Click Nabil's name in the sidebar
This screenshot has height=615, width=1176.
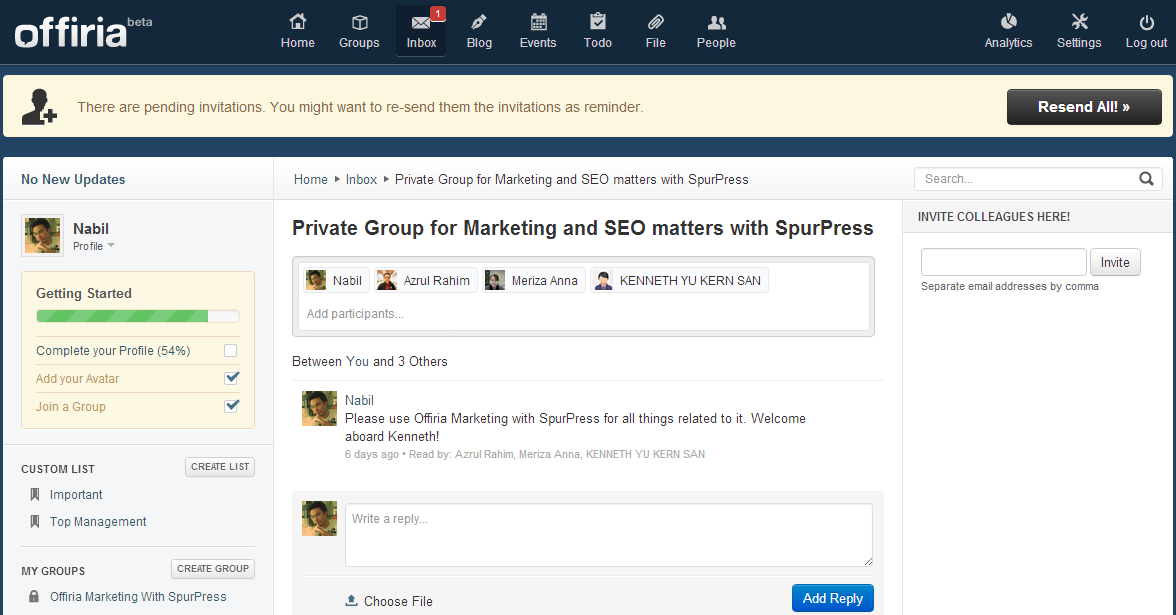click(91, 229)
